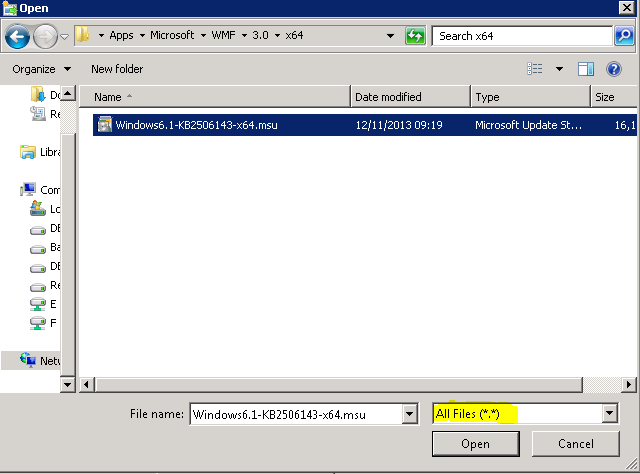Close the Open dialog window

click(x=627, y=7)
